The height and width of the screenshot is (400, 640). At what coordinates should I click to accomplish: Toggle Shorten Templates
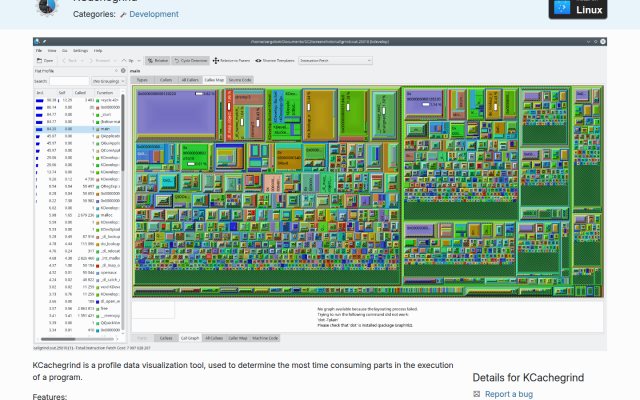pyautogui.click(x=275, y=60)
